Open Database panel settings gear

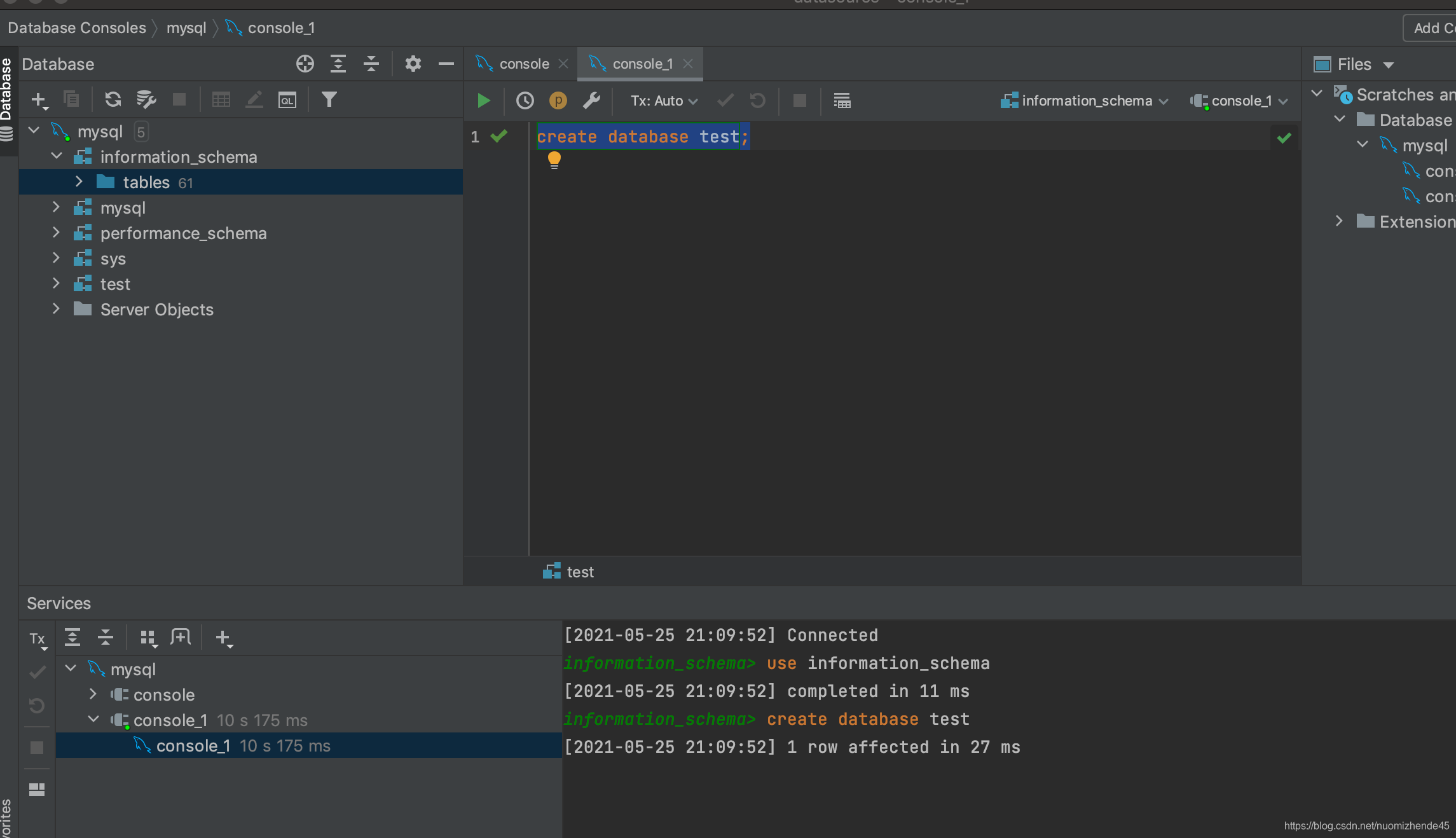tap(413, 64)
